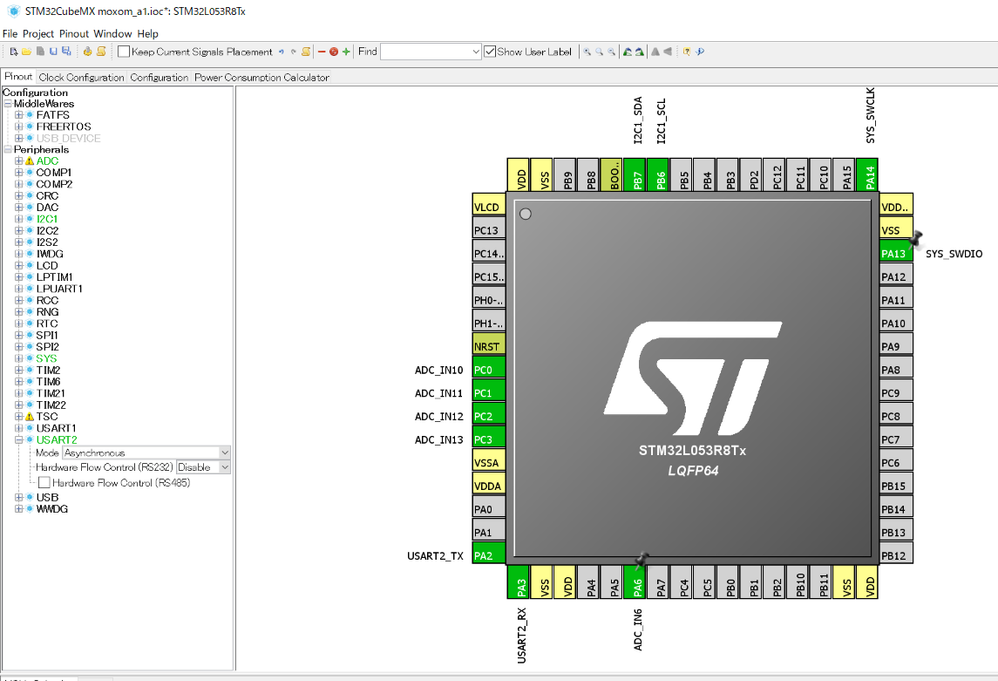The height and width of the screenshot is (681, 998).
Task: Click the upward gray triangle flip icon
Action: coord(655,52)
